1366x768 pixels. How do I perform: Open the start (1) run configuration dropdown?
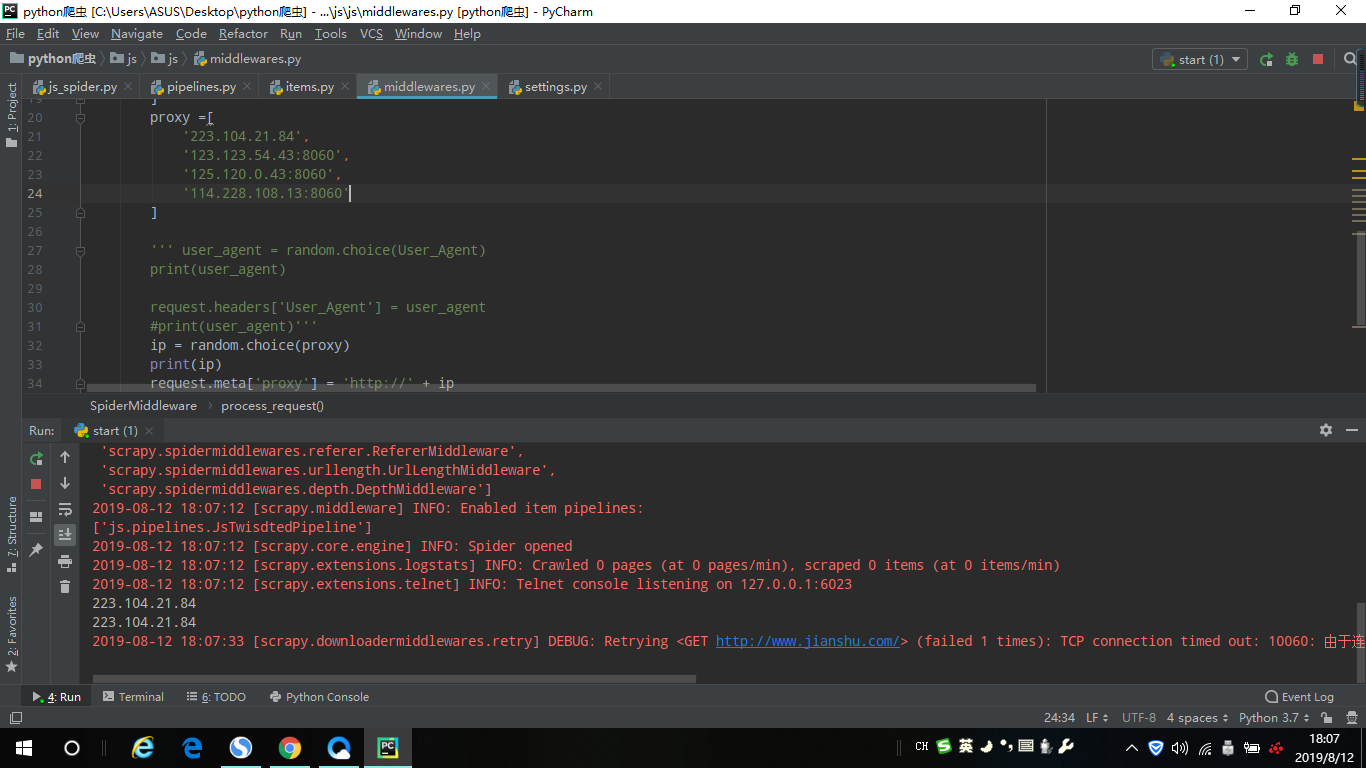(1200, 59)
